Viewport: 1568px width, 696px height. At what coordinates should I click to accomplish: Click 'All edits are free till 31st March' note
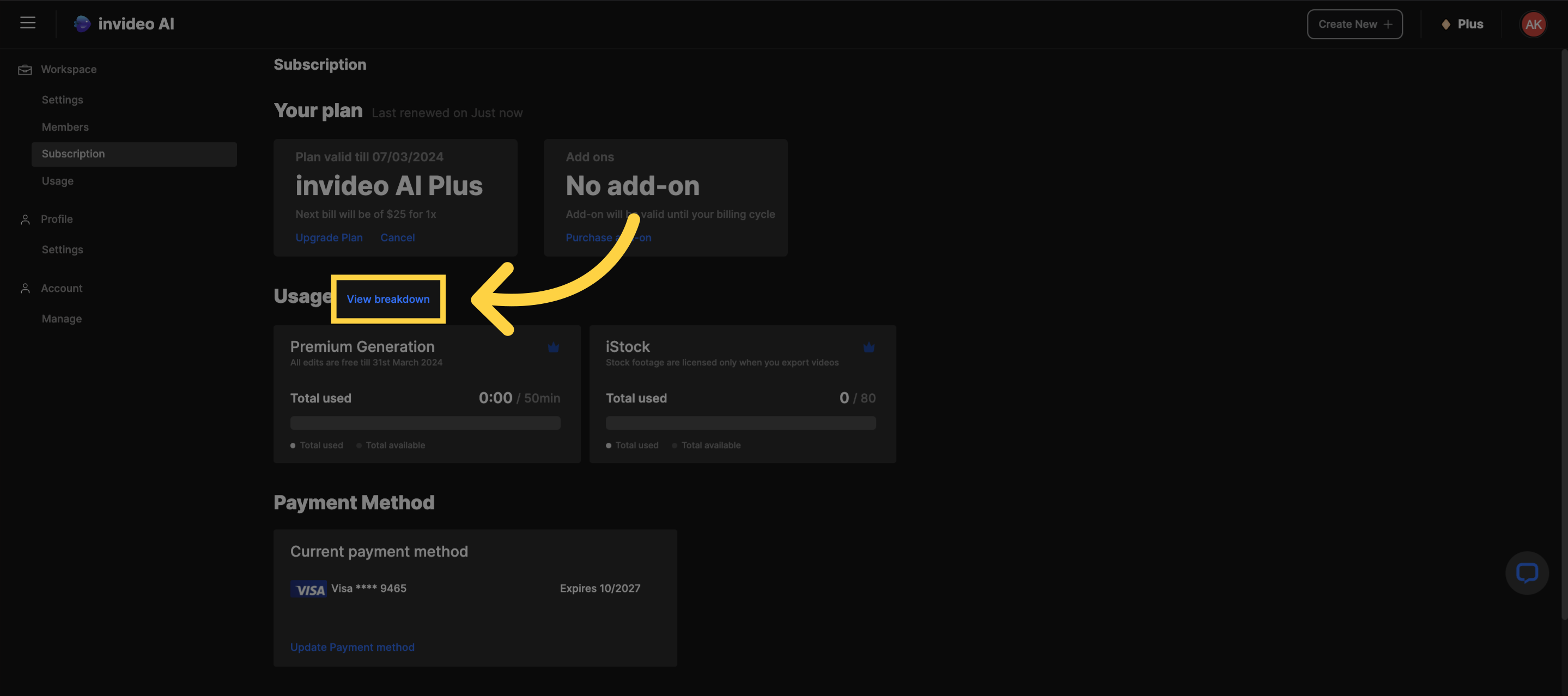(366, 363)
